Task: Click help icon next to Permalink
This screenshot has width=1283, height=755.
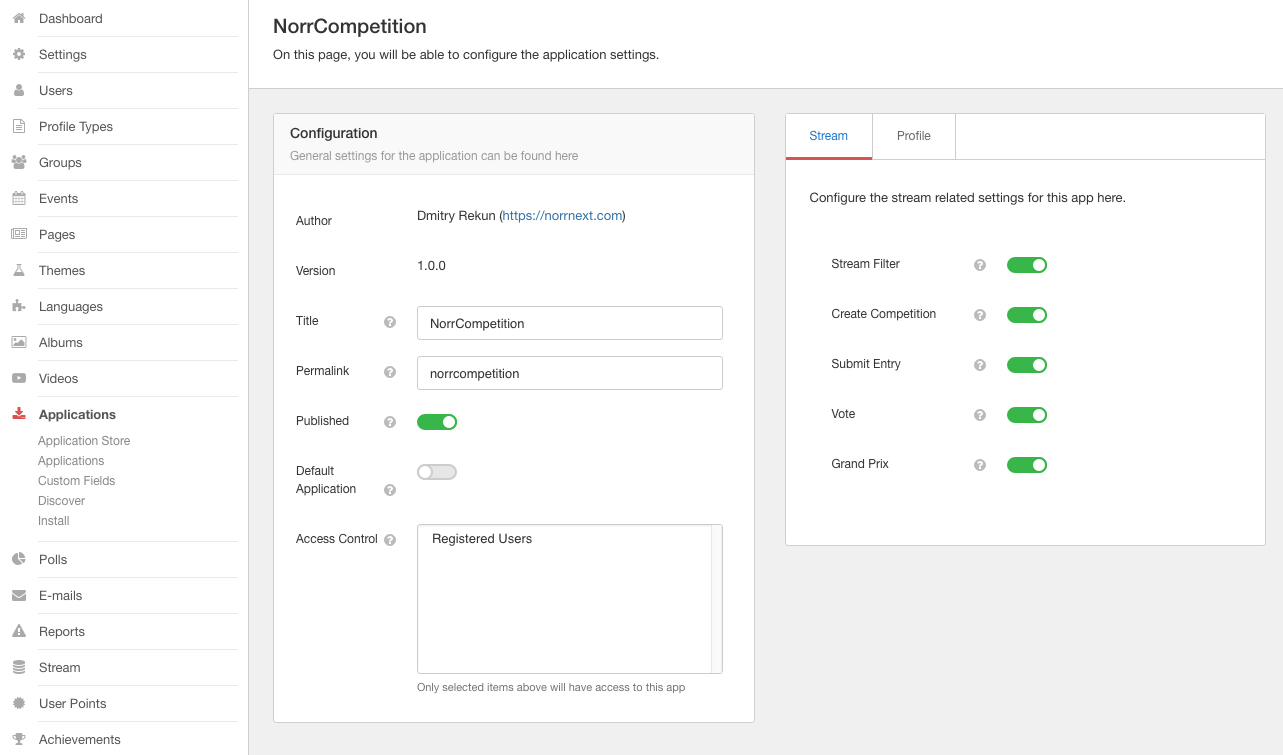Action: click(x=390, y=372)
